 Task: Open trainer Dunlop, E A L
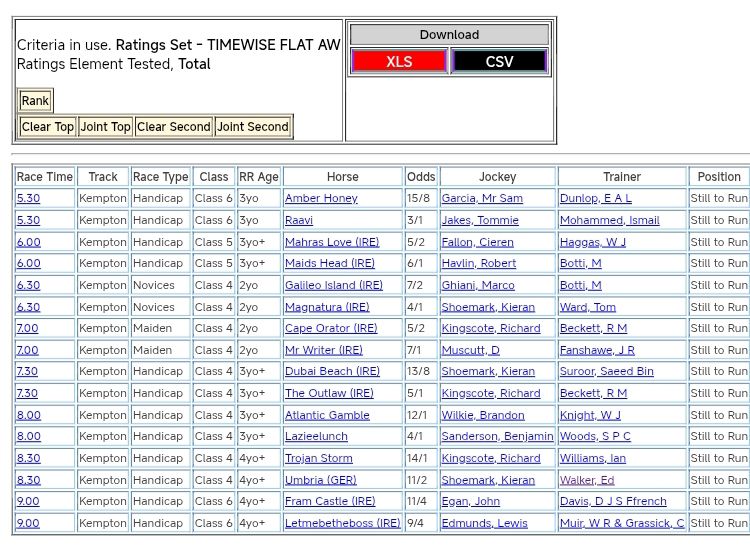pyautogui.click(x=595, y=198)
